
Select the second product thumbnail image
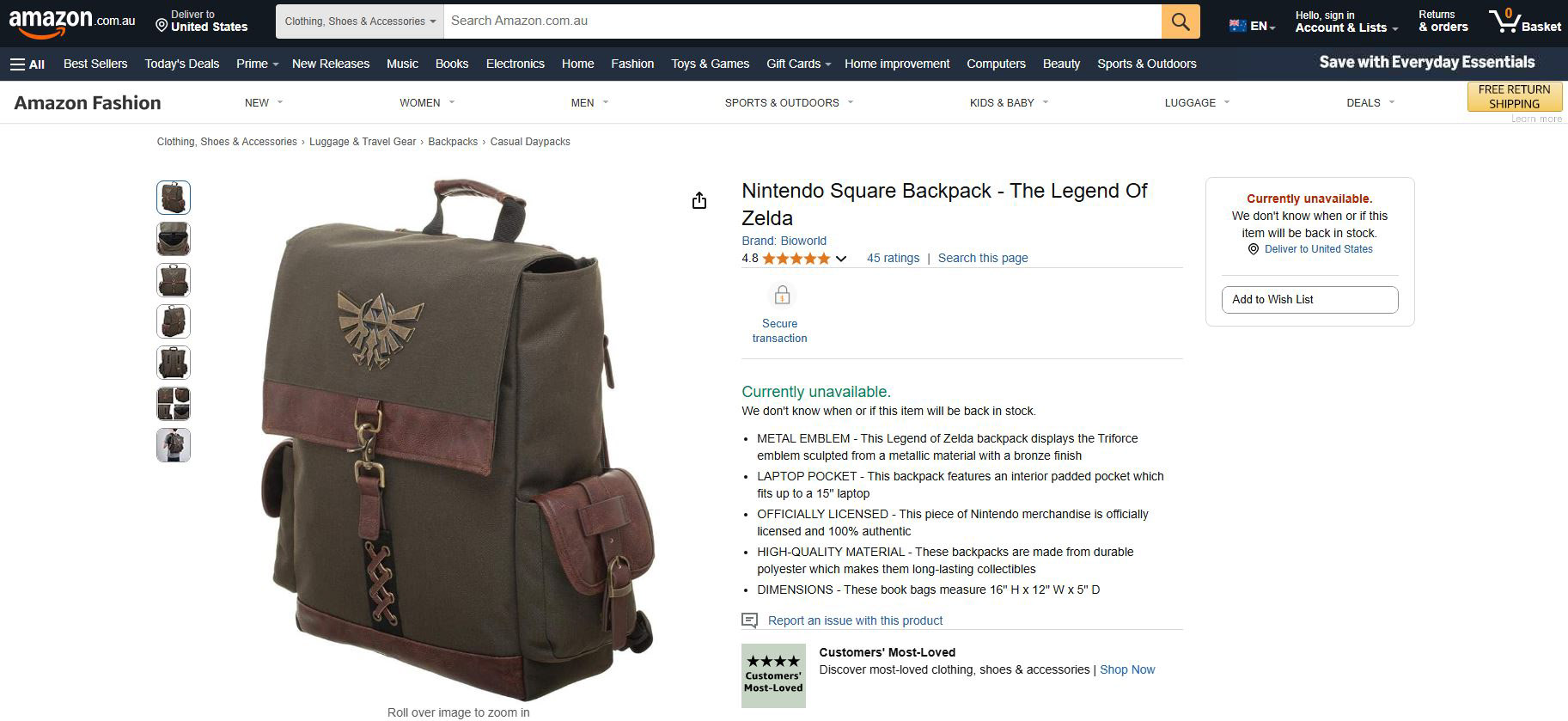pos(174,239)
